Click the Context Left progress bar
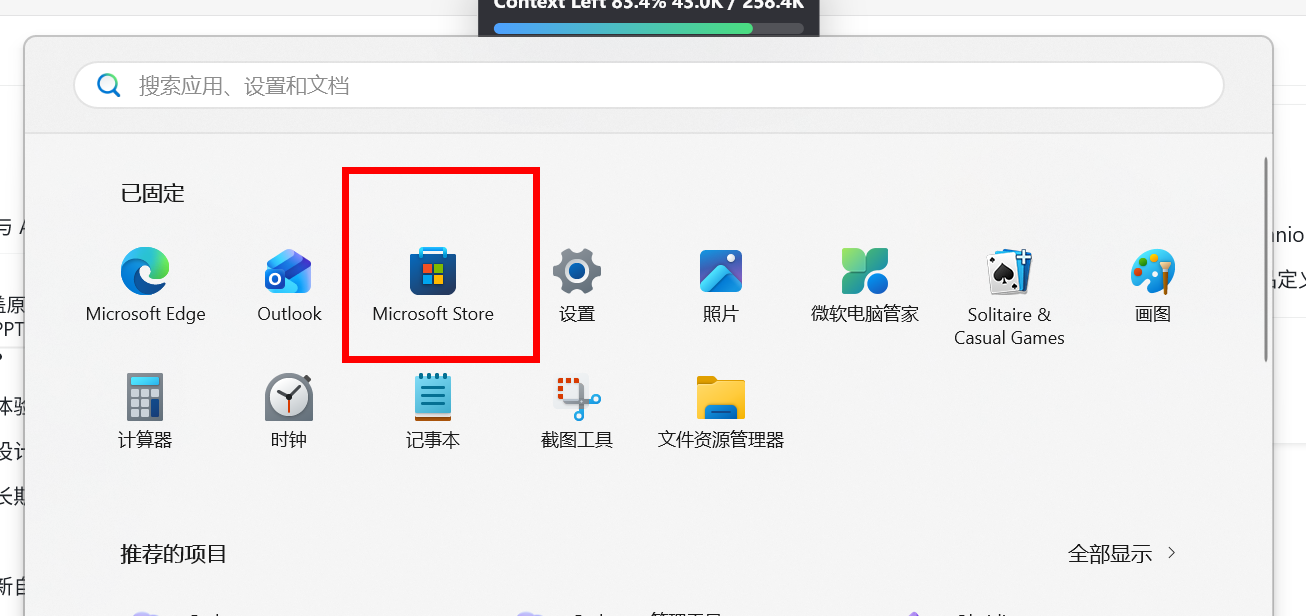This screenshot has width=1306, height=616. (x=649, y=28)
